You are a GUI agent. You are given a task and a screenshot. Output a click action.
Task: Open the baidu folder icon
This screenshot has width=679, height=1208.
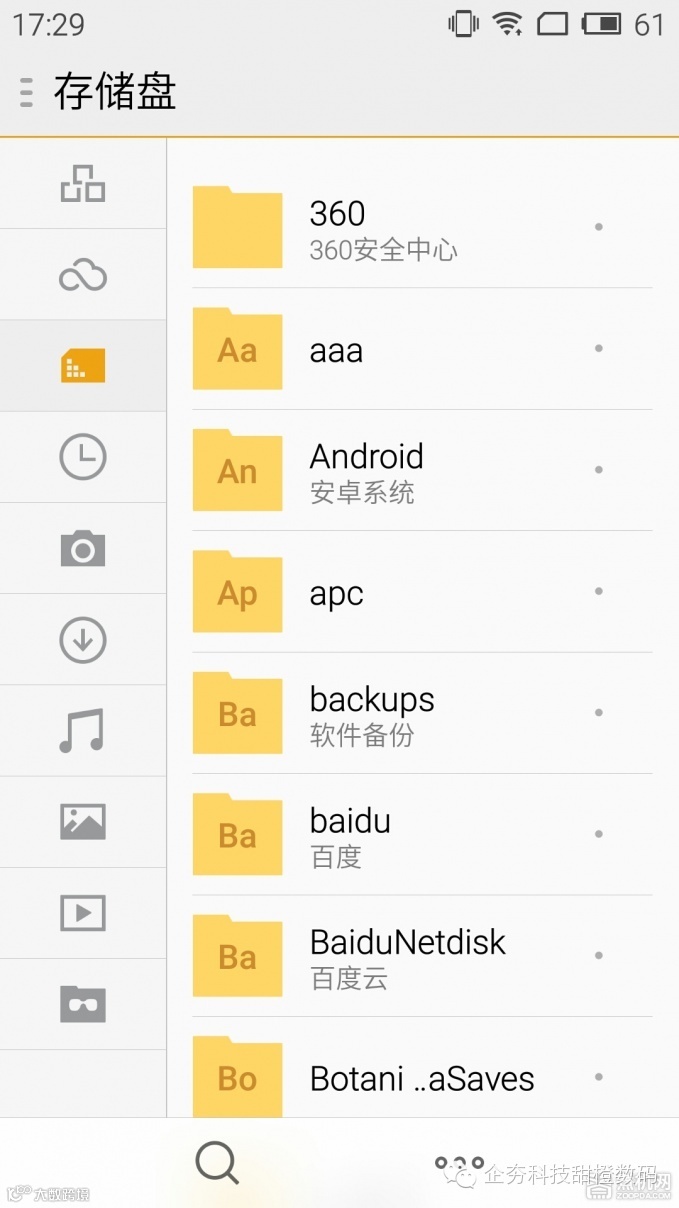point(237,834)
